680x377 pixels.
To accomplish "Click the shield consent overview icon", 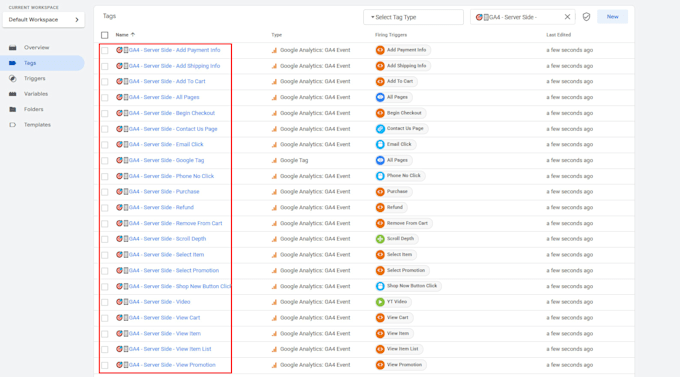I will (586, 17).
